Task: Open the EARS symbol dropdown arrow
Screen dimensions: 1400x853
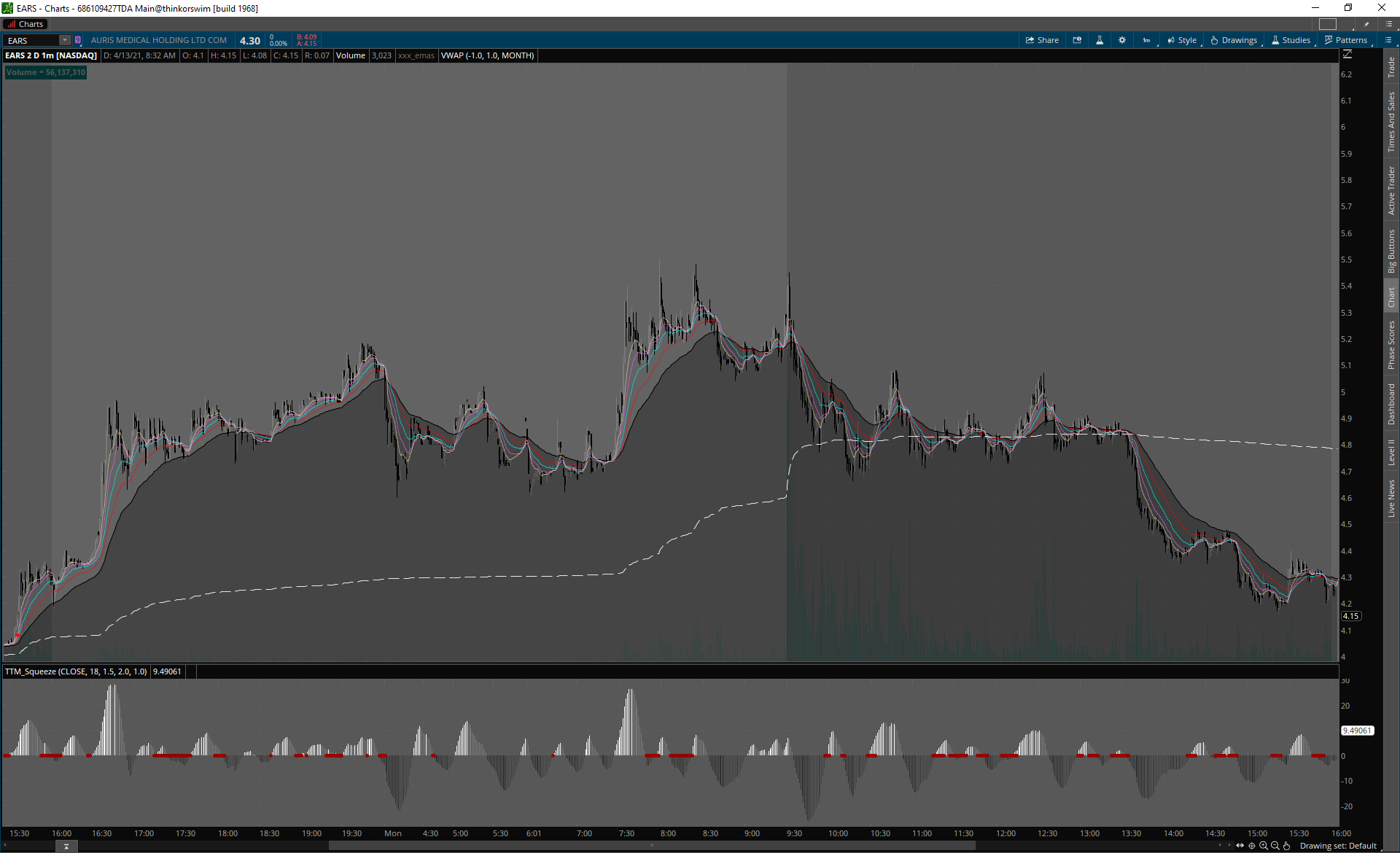Action: (64, 40)
